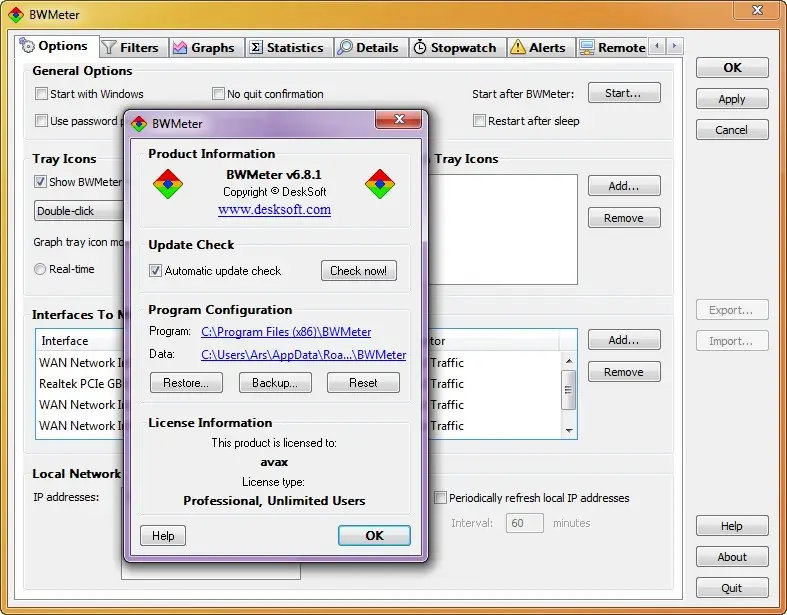Click the Check now! button
This screenshot has height=615, width=787.
pyautogui.click(x=359, y=271)
